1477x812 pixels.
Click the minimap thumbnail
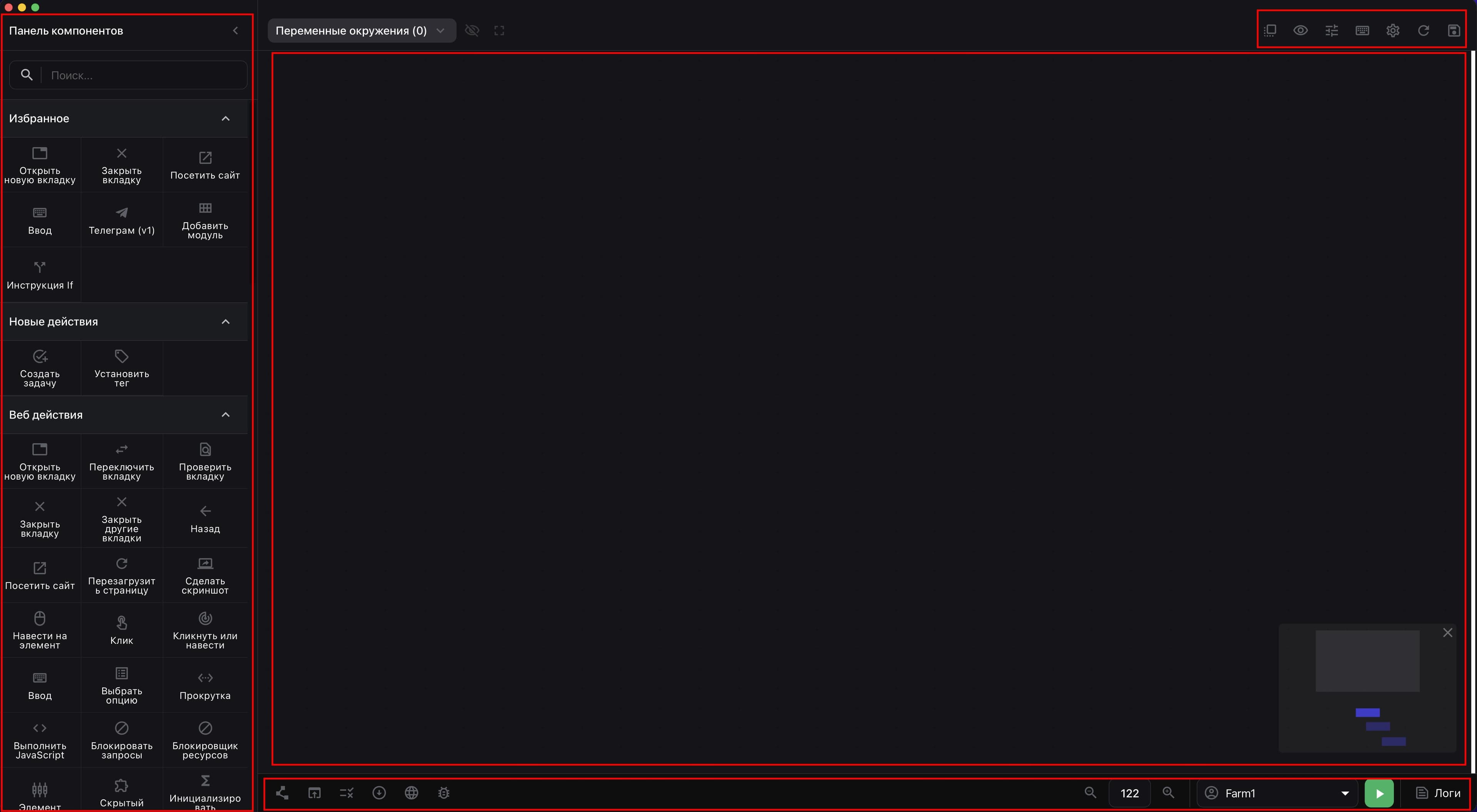click(1367, 688)
